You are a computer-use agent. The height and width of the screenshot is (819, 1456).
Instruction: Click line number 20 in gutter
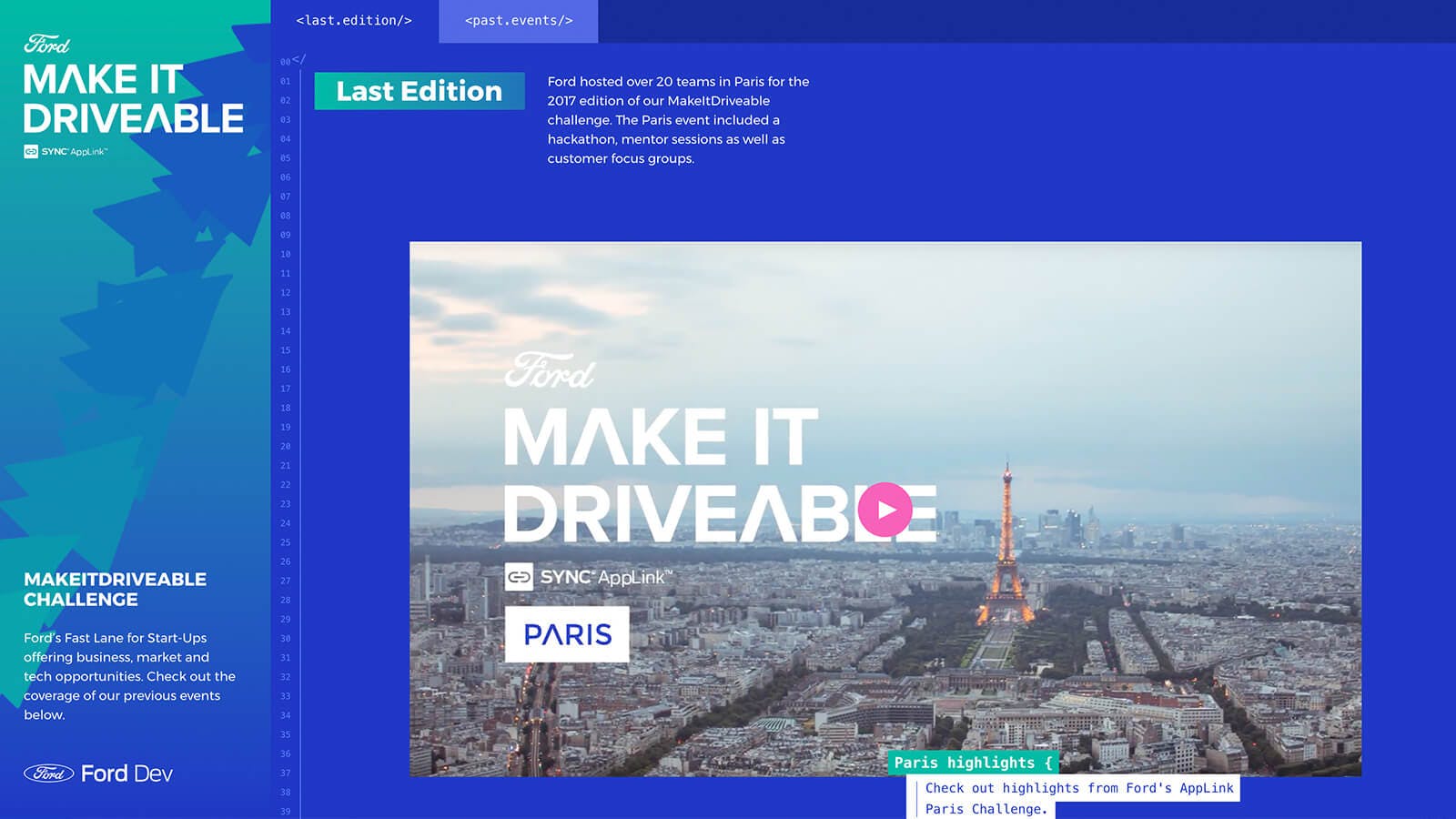click(286, 447)
